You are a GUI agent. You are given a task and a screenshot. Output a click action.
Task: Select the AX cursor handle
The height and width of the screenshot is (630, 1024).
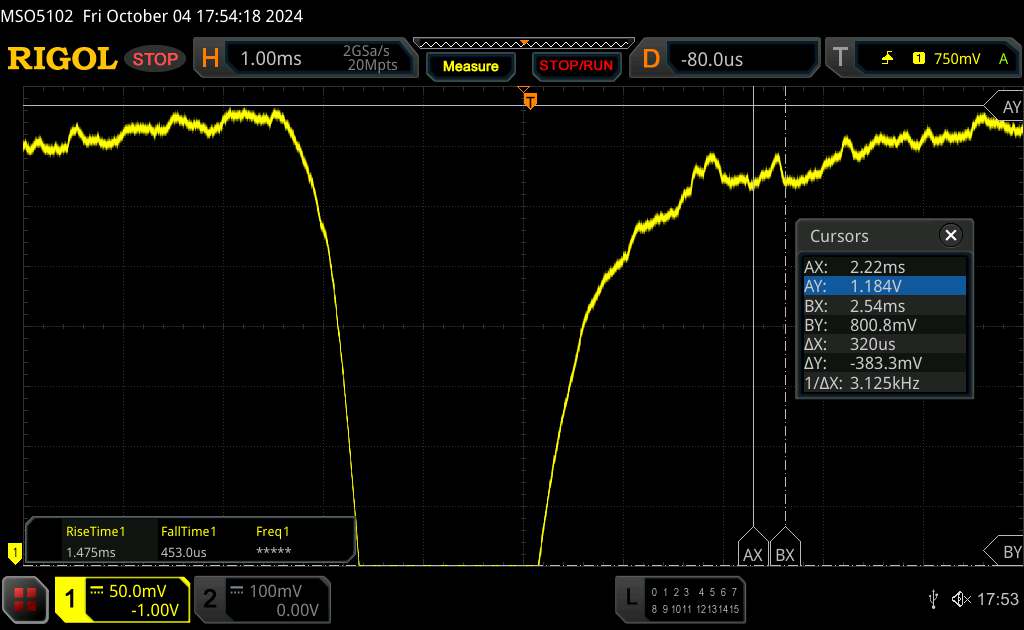[753, 552]
